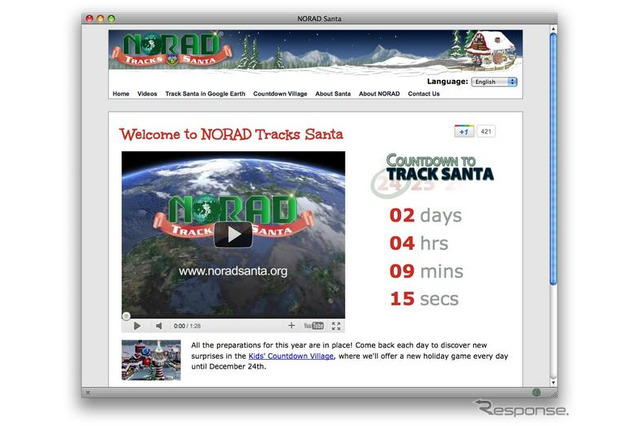Open the Language dropdown set to English
The height and width of the screenshot is (426, 640).
tap(494, 82)
